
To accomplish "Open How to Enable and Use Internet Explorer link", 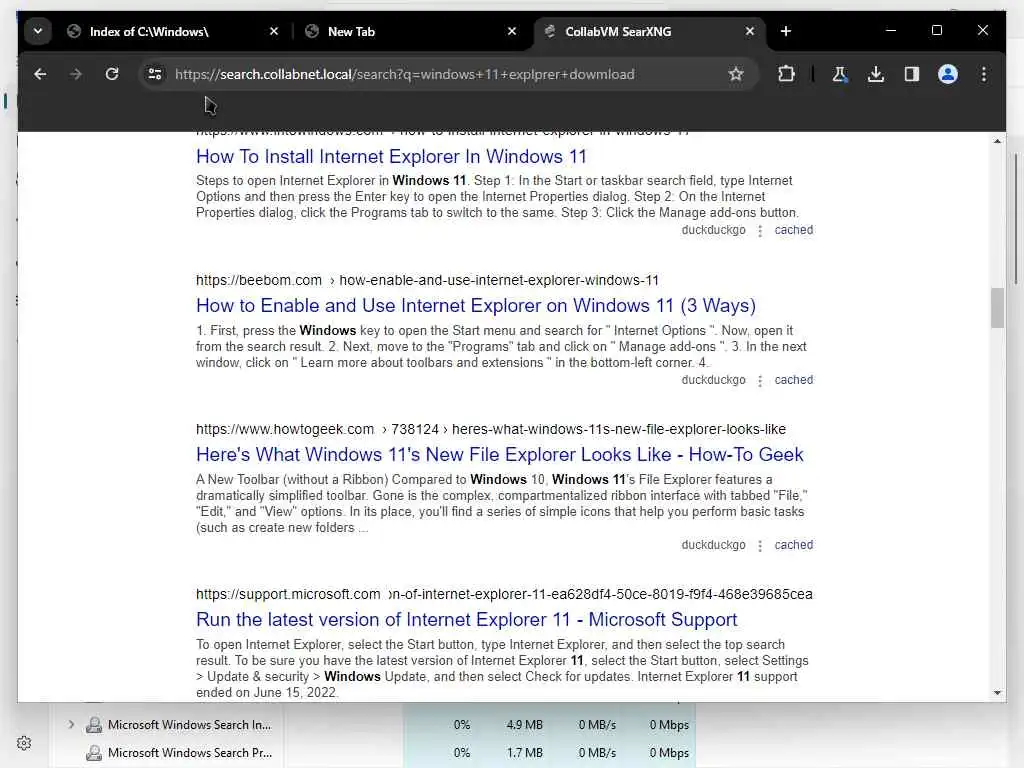I will click(475, 306).
